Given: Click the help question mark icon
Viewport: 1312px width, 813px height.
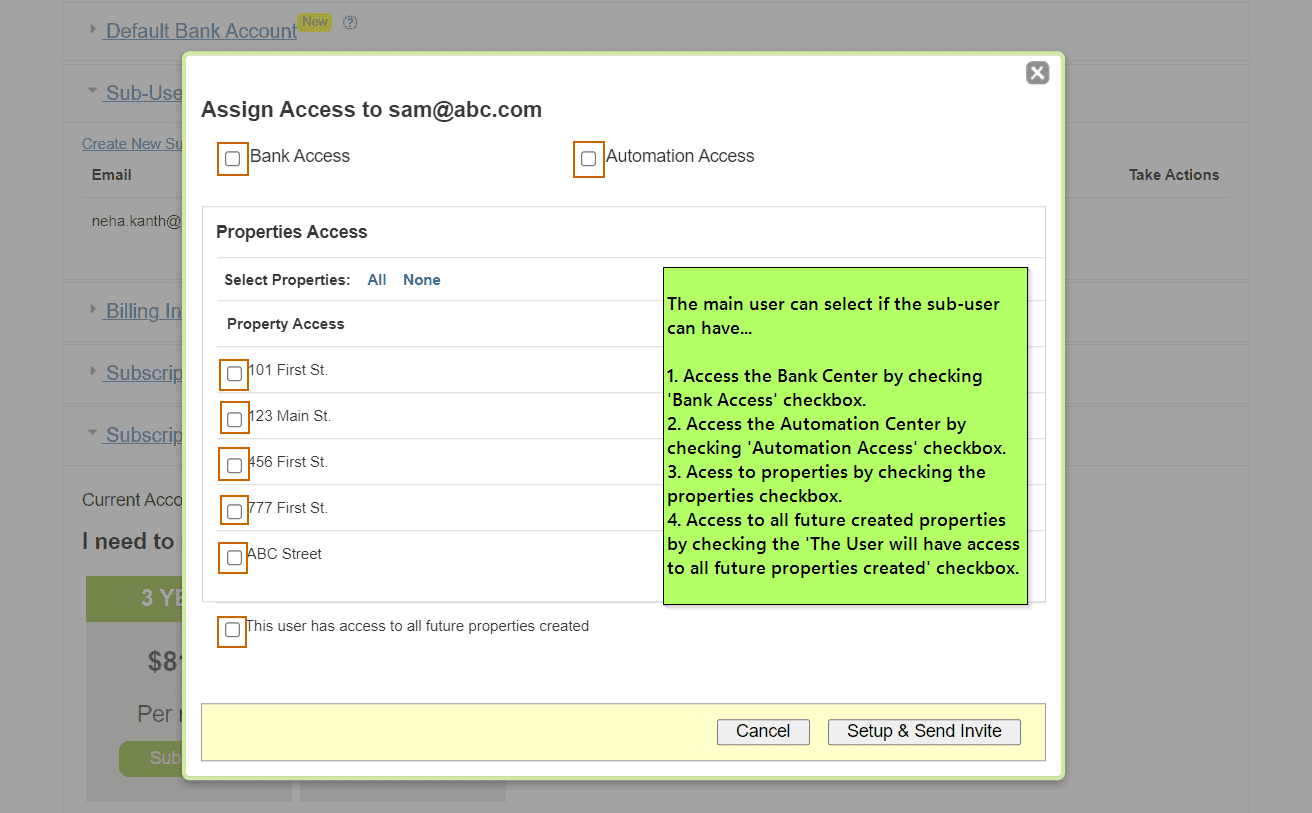Looking at the screenshot, I should pyautogui.click(x=350, y=23).
